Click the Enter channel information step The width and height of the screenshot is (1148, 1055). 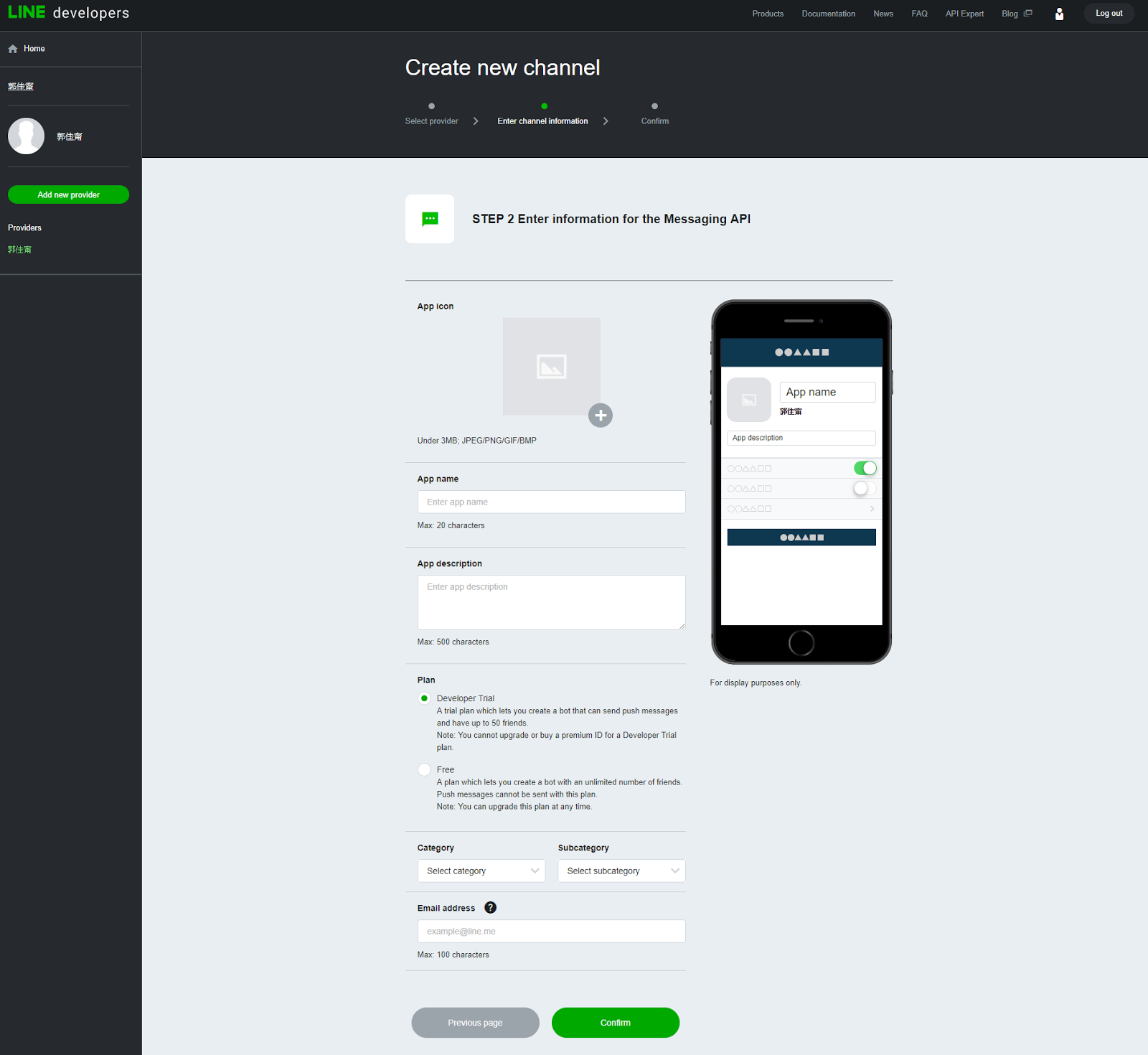click(542, 116)
